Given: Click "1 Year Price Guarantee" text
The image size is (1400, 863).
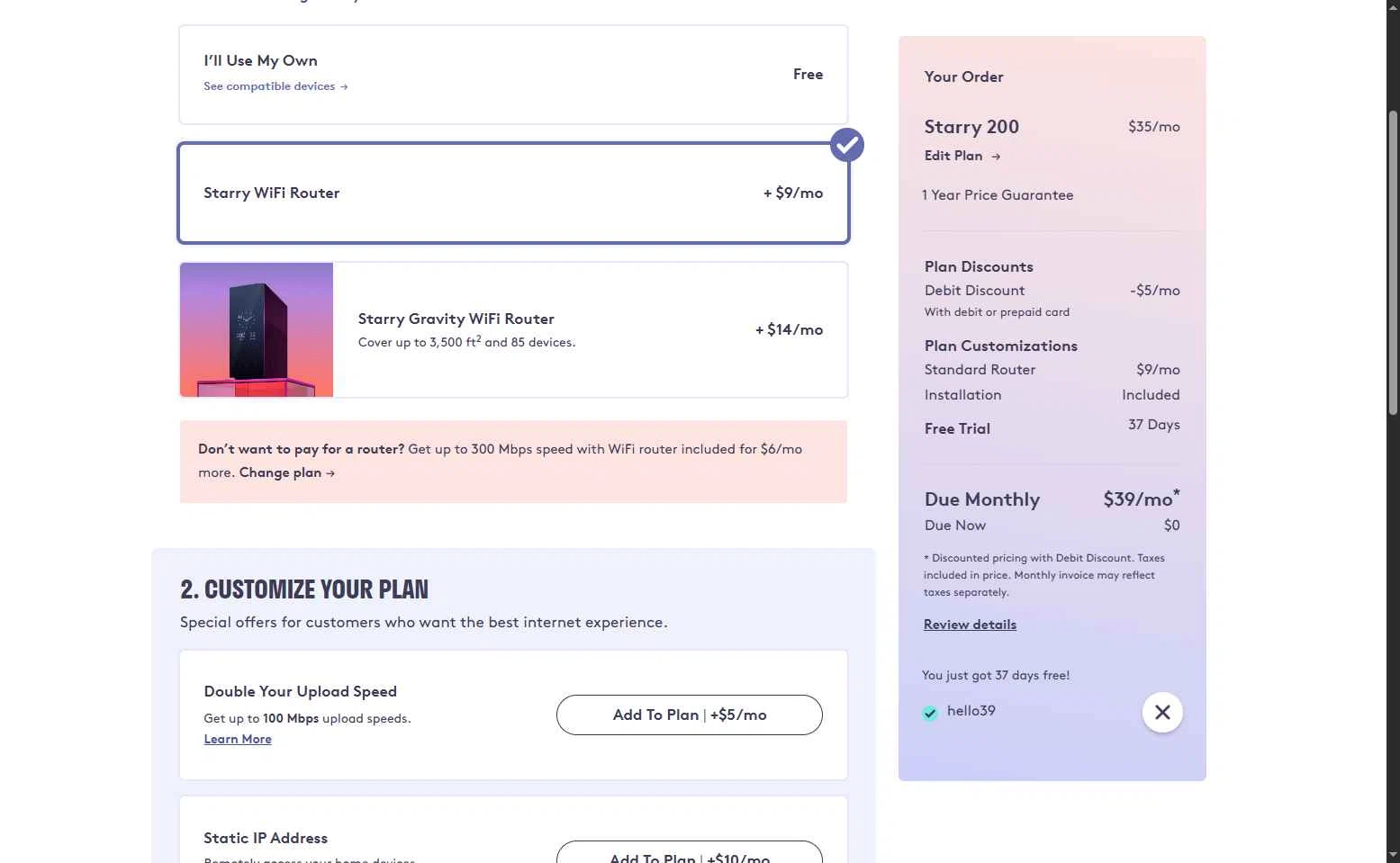Looking at the screenshot, I should (998, 195).
